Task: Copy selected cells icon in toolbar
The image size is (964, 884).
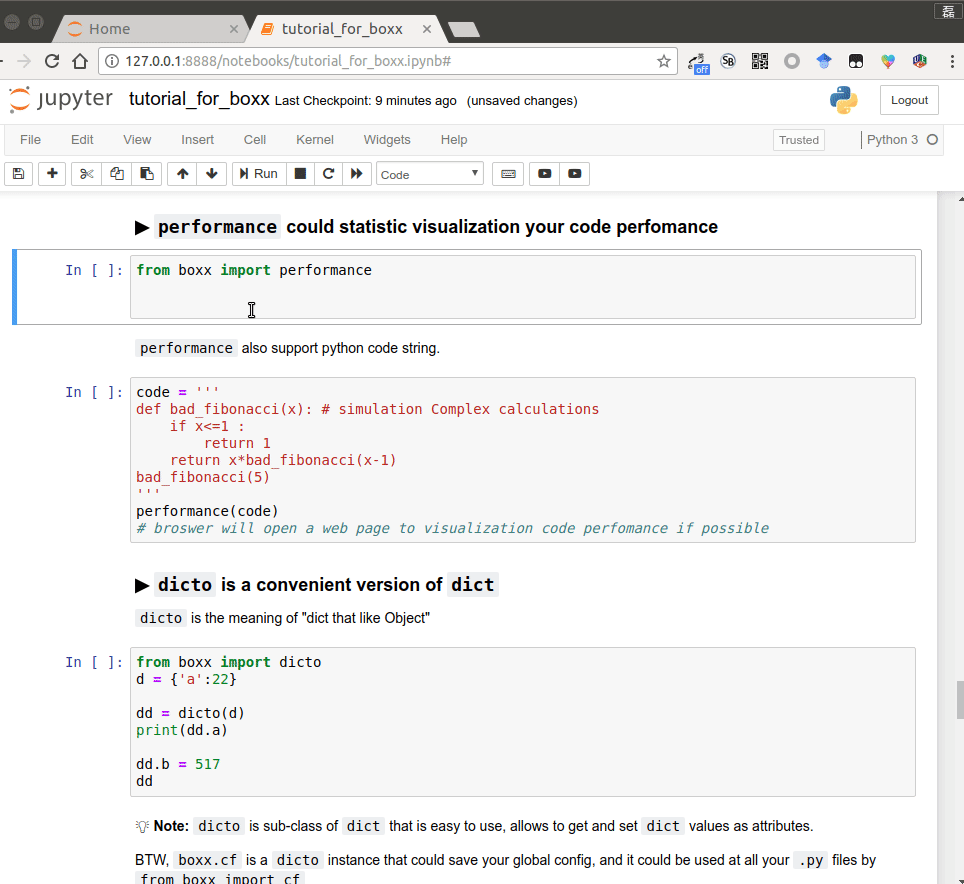Action: click(117, 174)
